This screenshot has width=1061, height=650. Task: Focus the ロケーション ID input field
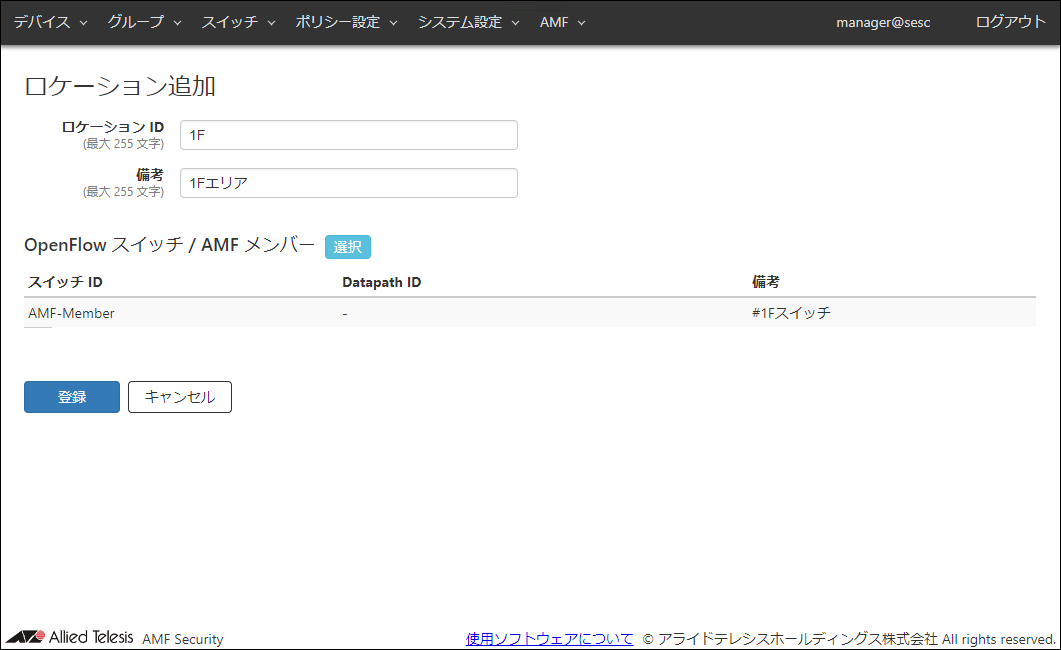348,135
